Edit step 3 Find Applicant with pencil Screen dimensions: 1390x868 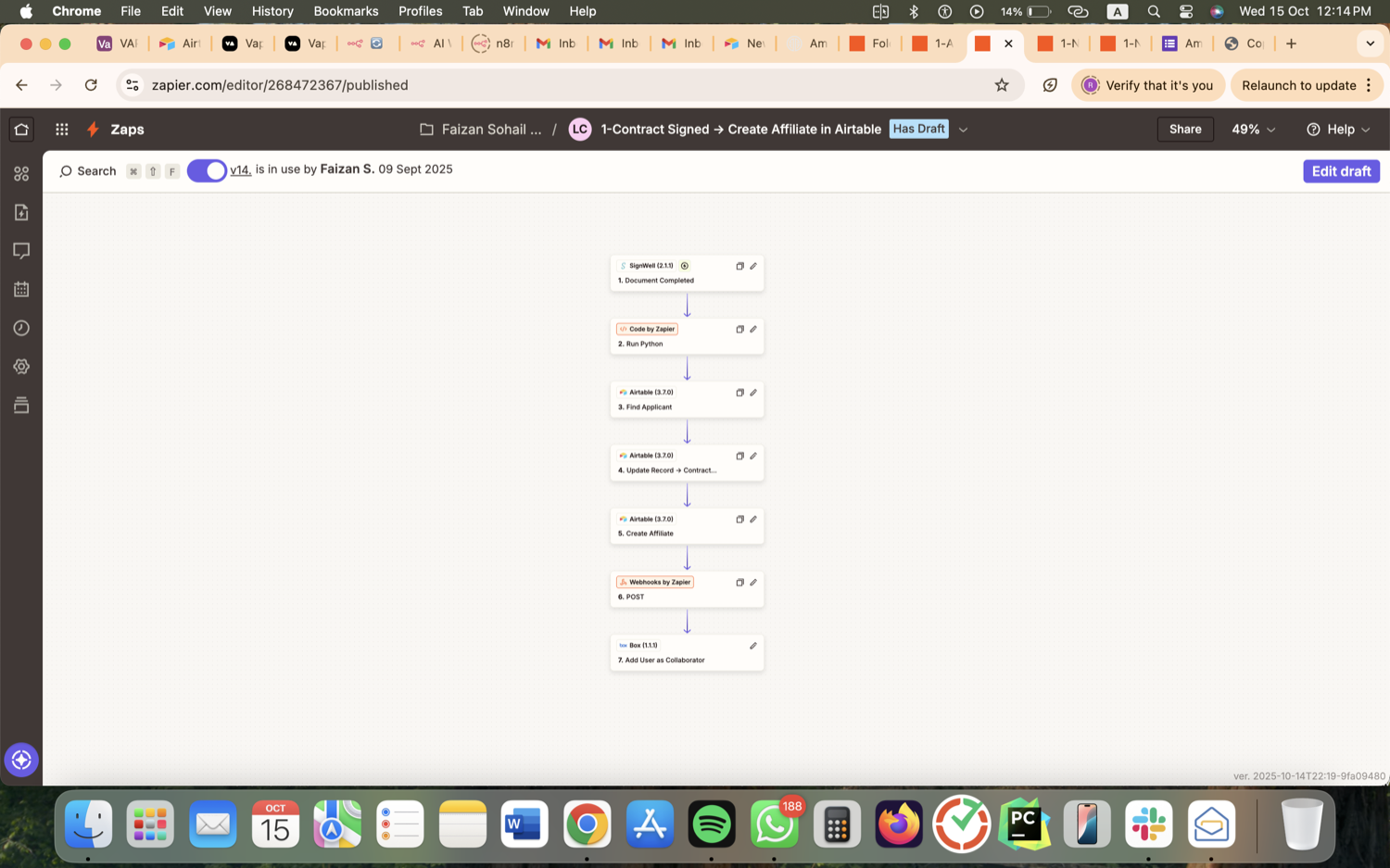click(753, 393)
